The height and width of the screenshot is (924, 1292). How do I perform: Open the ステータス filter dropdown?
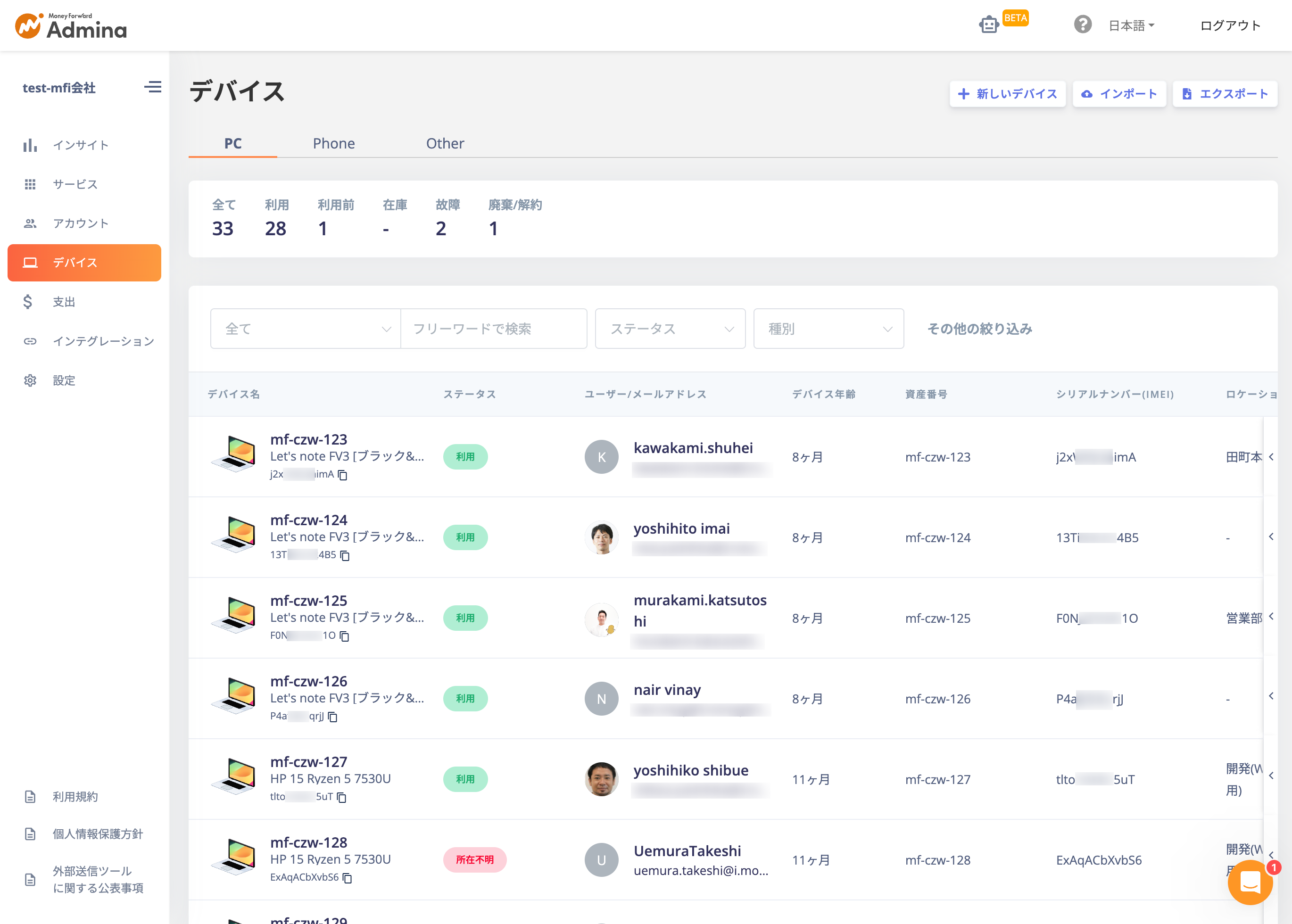click(670, 328)
